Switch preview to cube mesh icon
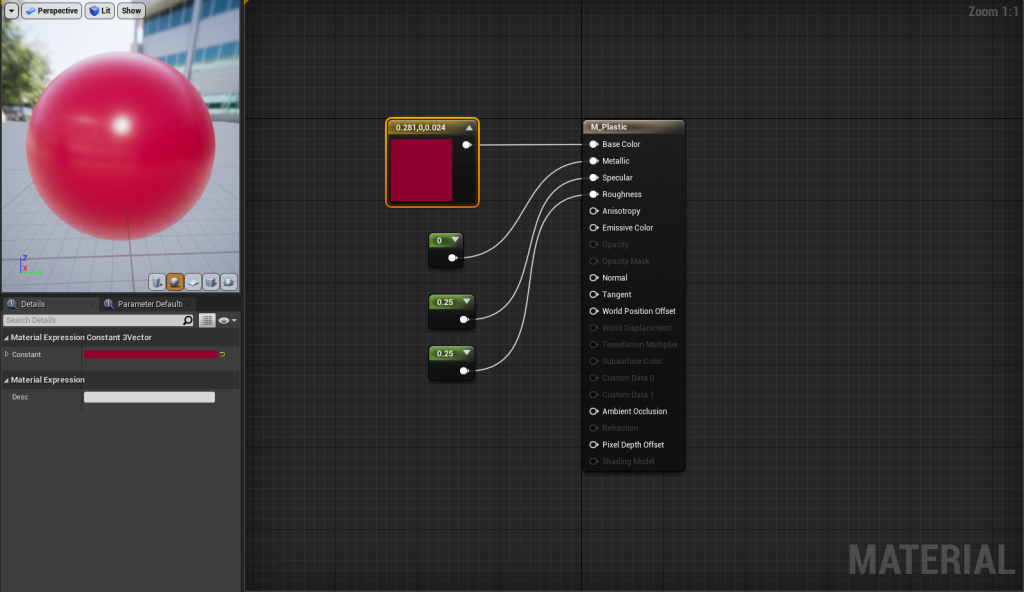Image resolution: width=1024 pixels, height=592 pixels. pyautogui.click(x=211, y=282)
